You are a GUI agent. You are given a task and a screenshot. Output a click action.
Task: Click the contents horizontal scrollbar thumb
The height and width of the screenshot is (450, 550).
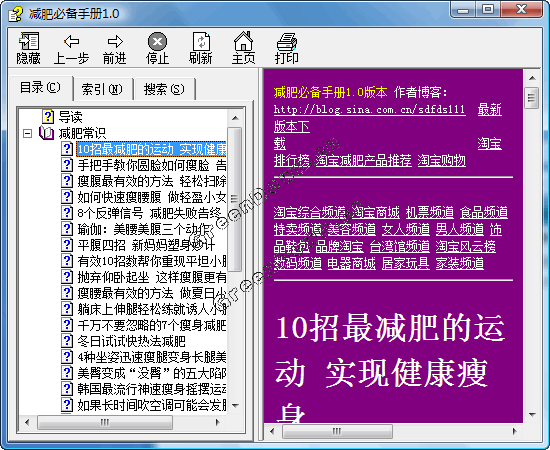point(105,422)
